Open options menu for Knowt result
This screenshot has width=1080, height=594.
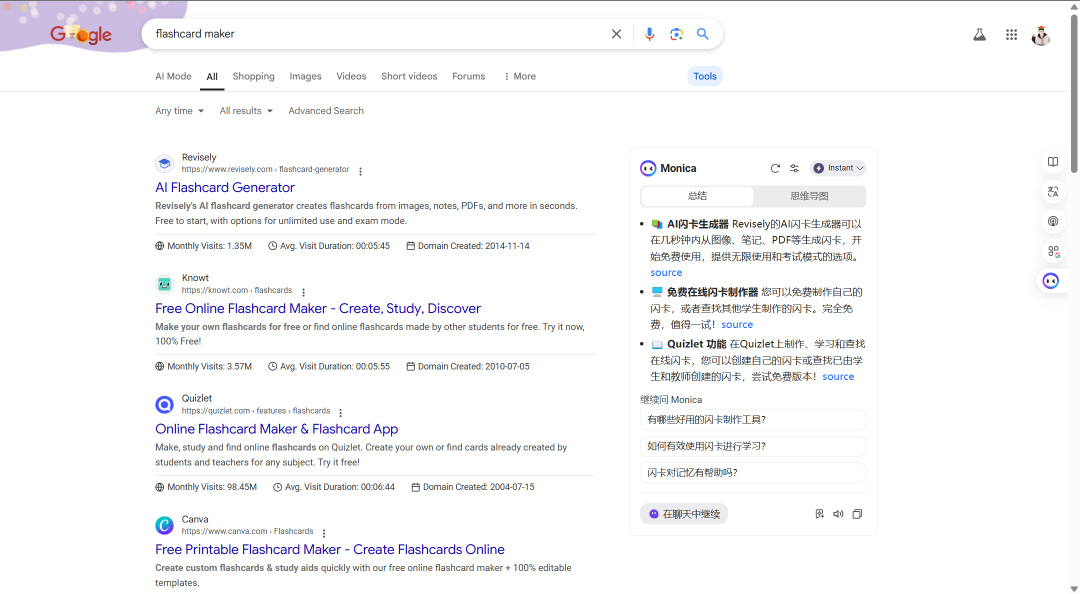click(303, 292)
